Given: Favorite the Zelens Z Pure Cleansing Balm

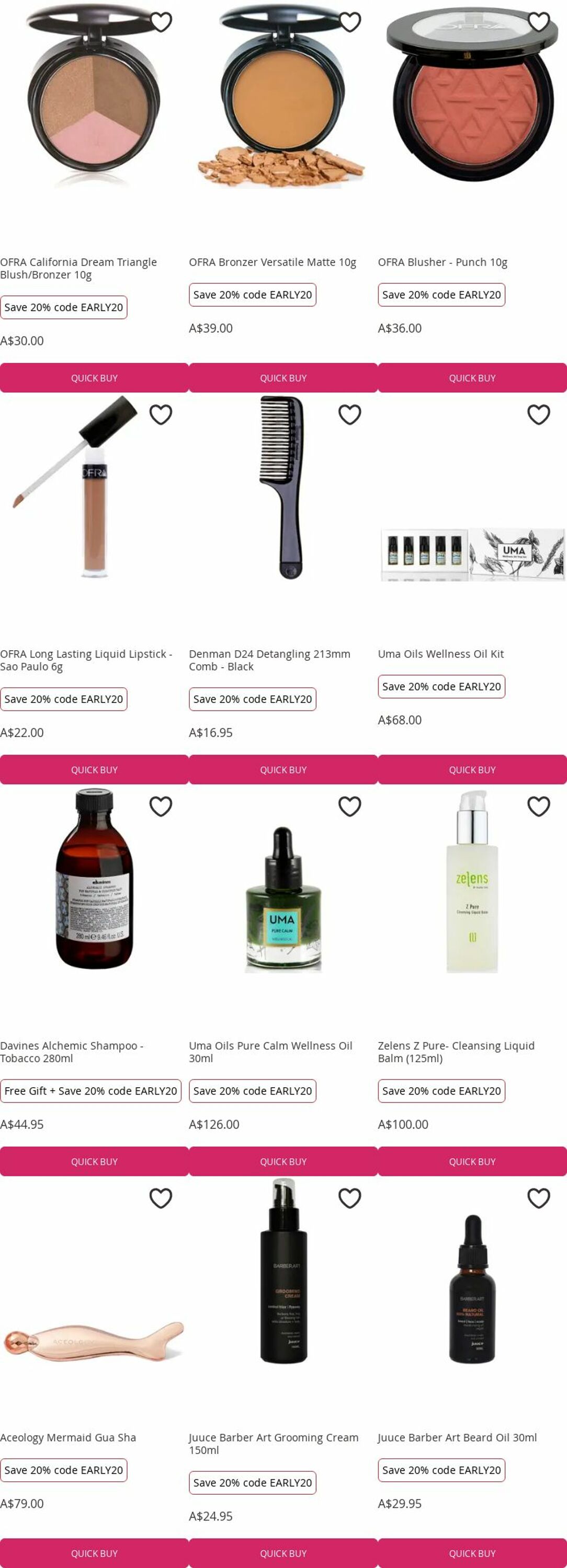Looking at the screenshot, I should [538, 806].
